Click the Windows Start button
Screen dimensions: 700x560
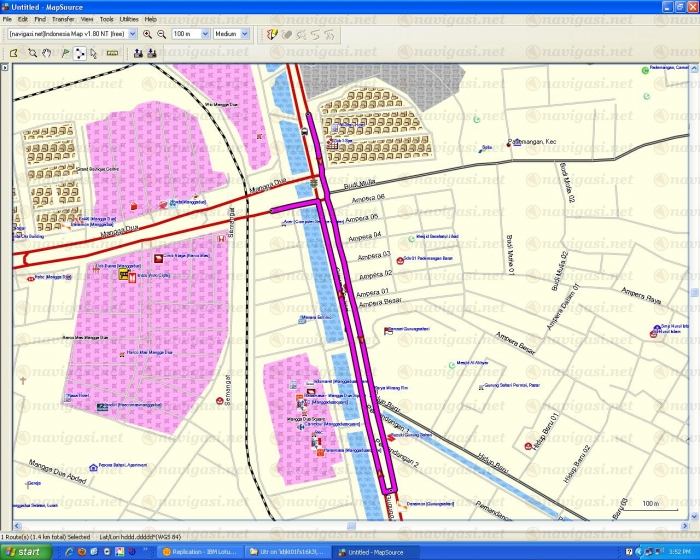[x=23, y=552]
